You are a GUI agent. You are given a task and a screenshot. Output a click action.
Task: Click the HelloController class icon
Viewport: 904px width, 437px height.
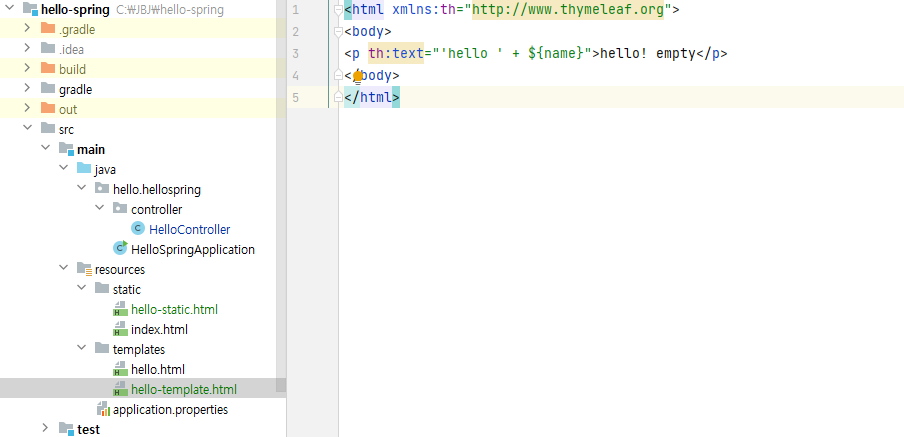point(138,229)
